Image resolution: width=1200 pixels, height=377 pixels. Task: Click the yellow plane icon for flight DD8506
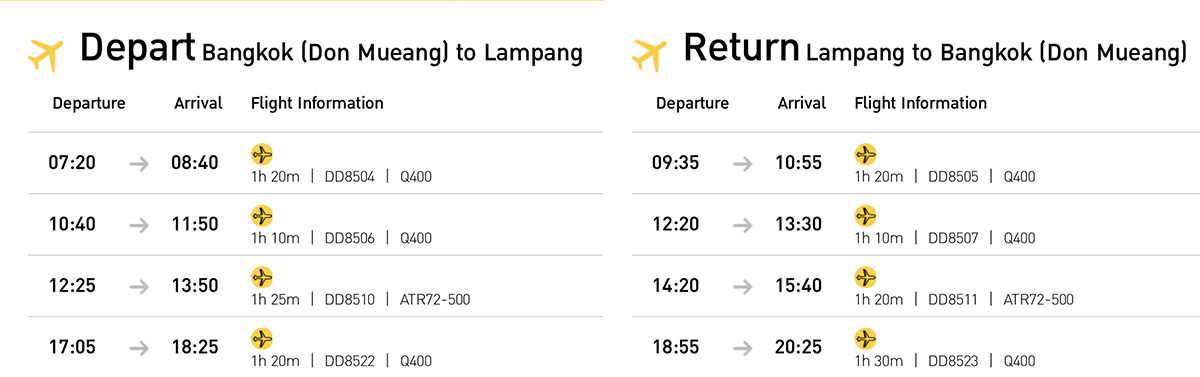262,215
